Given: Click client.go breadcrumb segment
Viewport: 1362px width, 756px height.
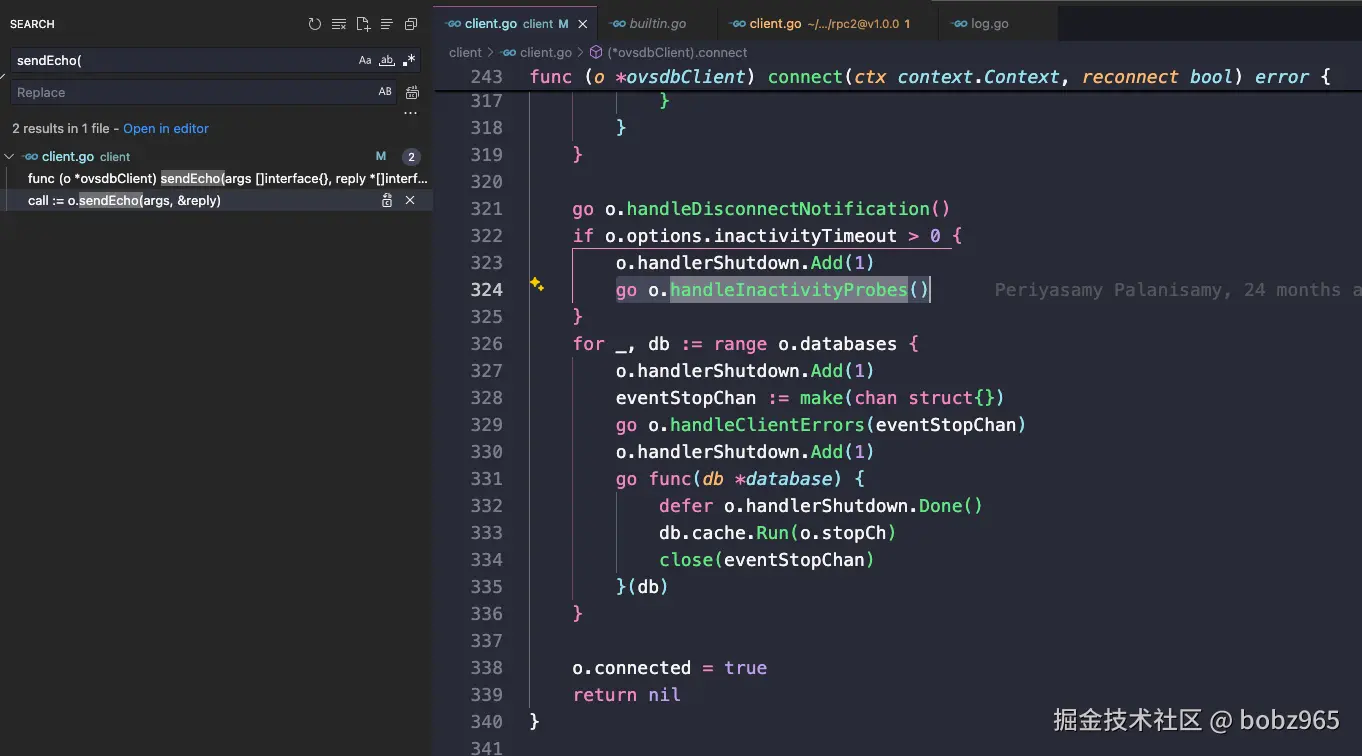Looking at the screenshot, I should pyautogui.click(x=545, y=52).
